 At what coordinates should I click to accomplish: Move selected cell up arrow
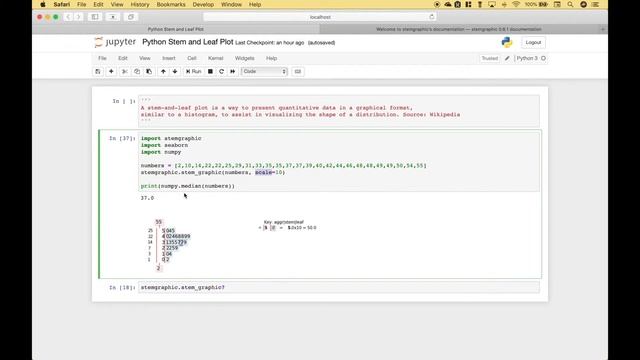(163, 71)
